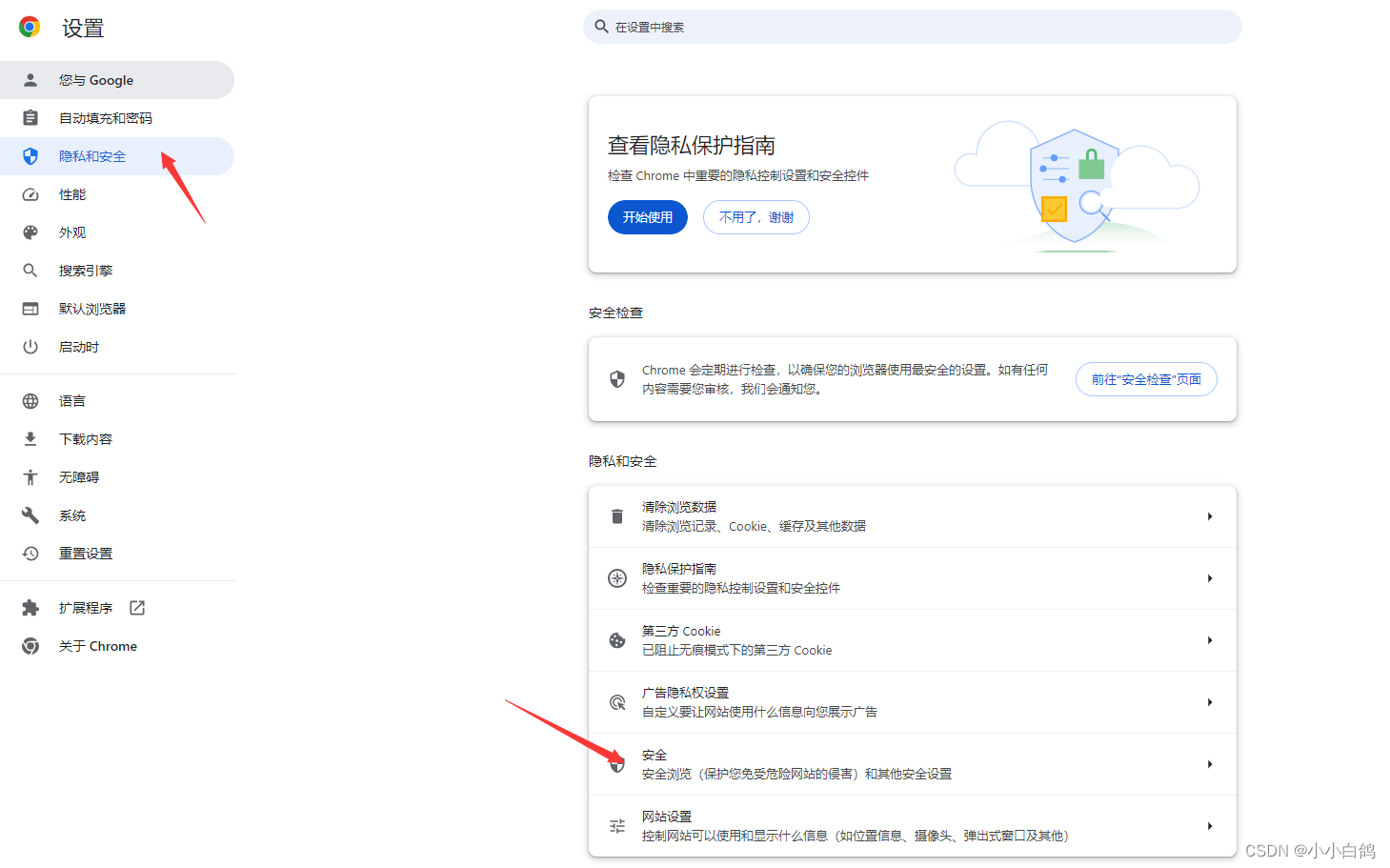Open 关于 Chrome page
Image resolution: width=1390 pixels, height=868 pixels.
point(116,646)
